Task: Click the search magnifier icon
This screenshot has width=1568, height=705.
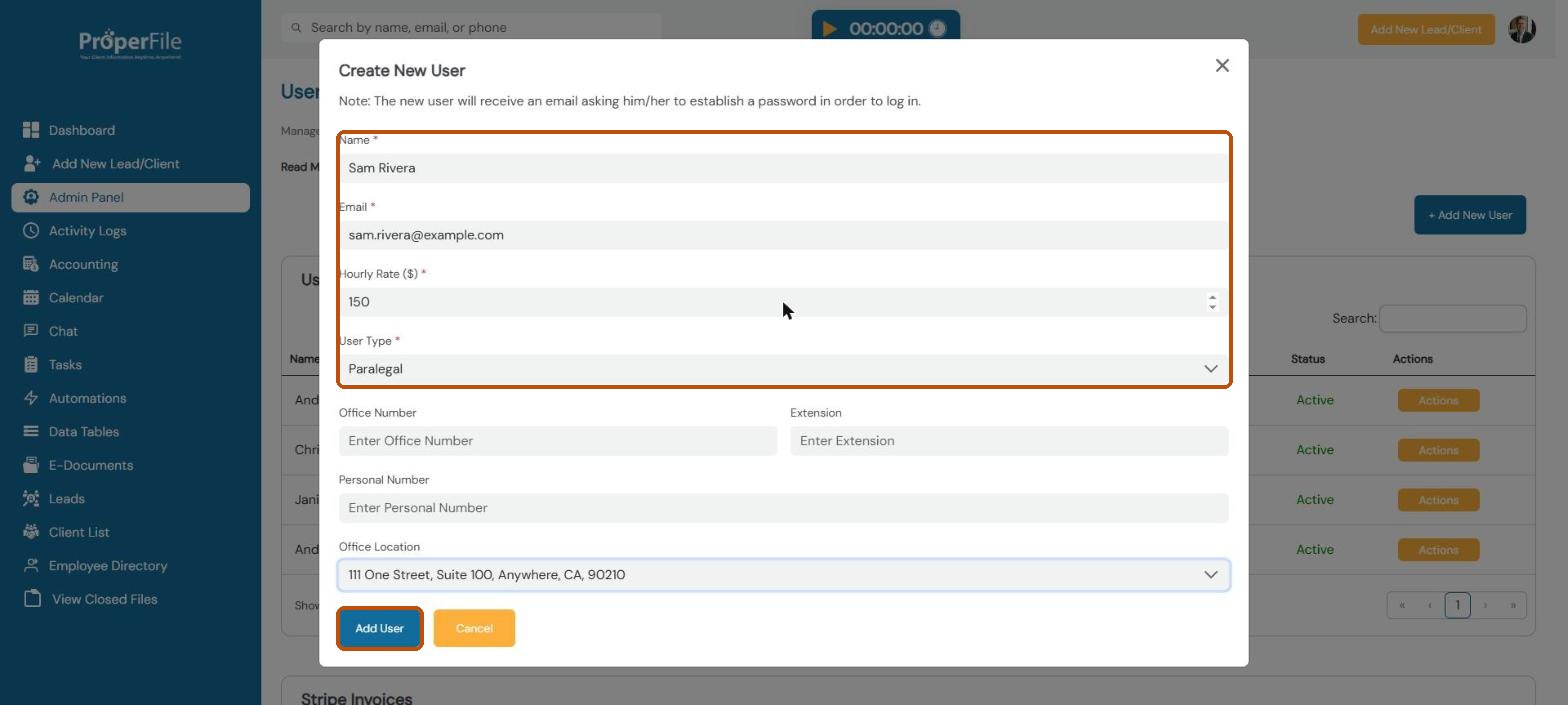Action: (x=296, y=28)
